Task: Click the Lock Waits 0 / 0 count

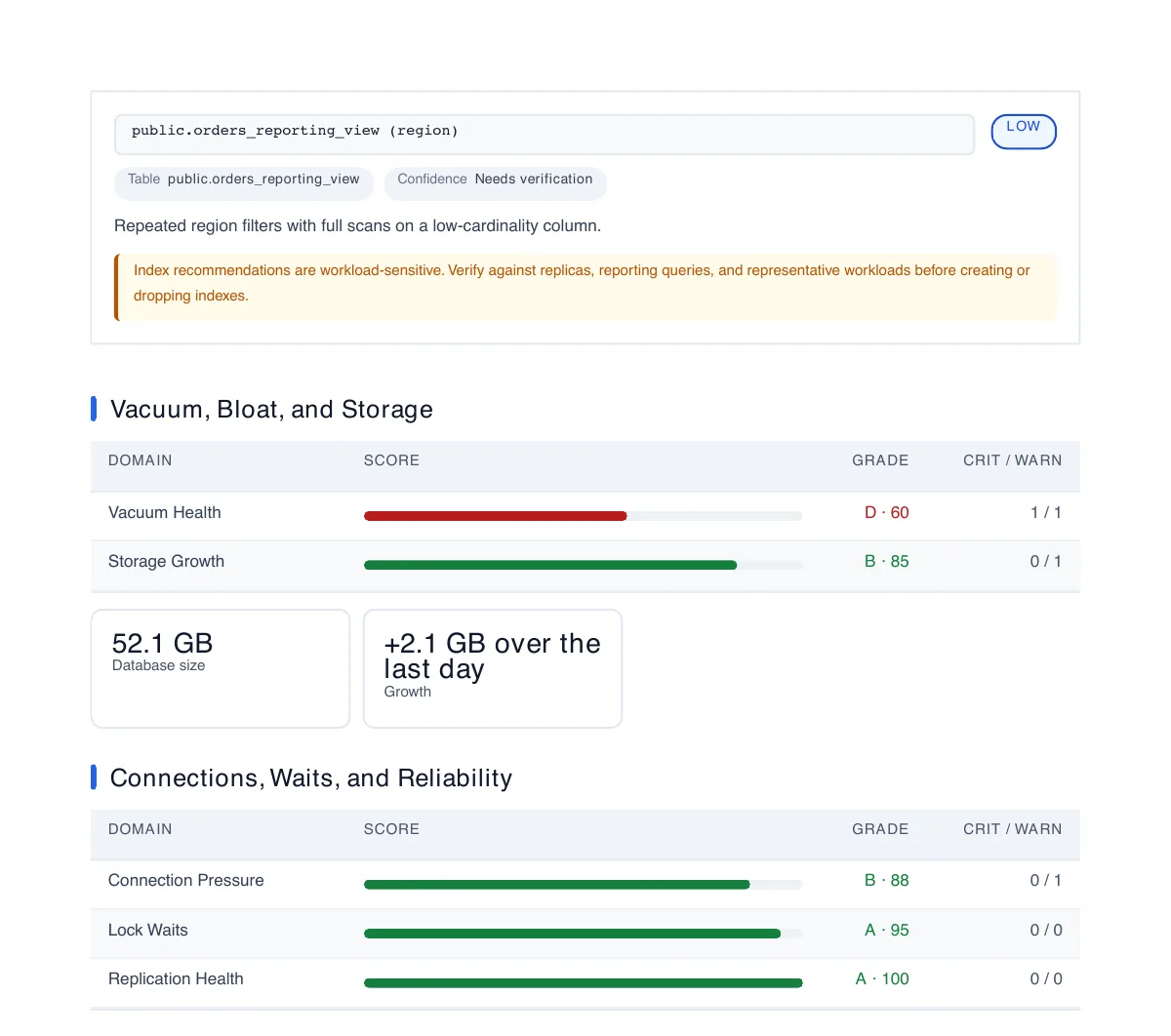Action: [x=1046, y=930]
